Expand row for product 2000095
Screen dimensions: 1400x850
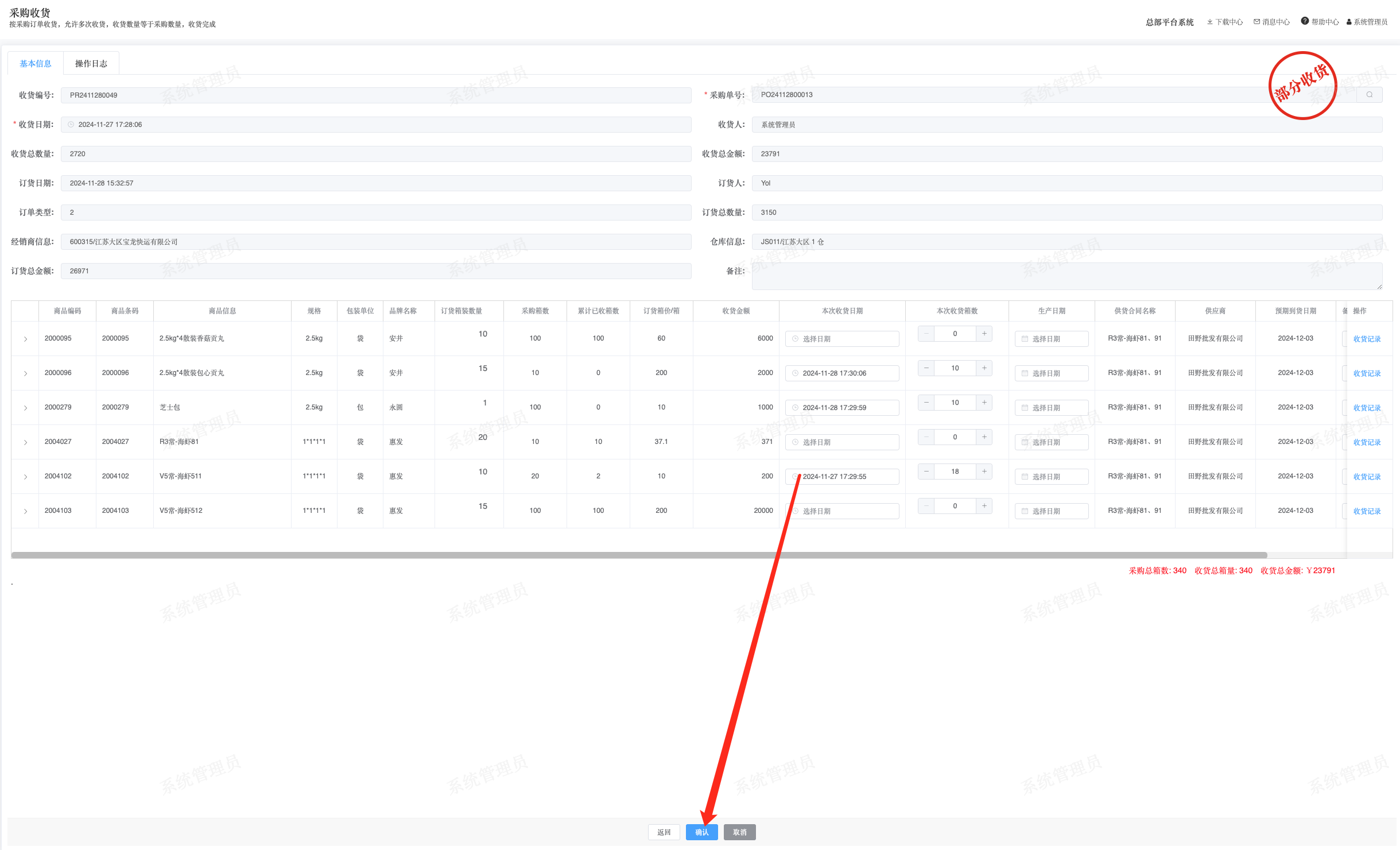[x=25, y=339]
